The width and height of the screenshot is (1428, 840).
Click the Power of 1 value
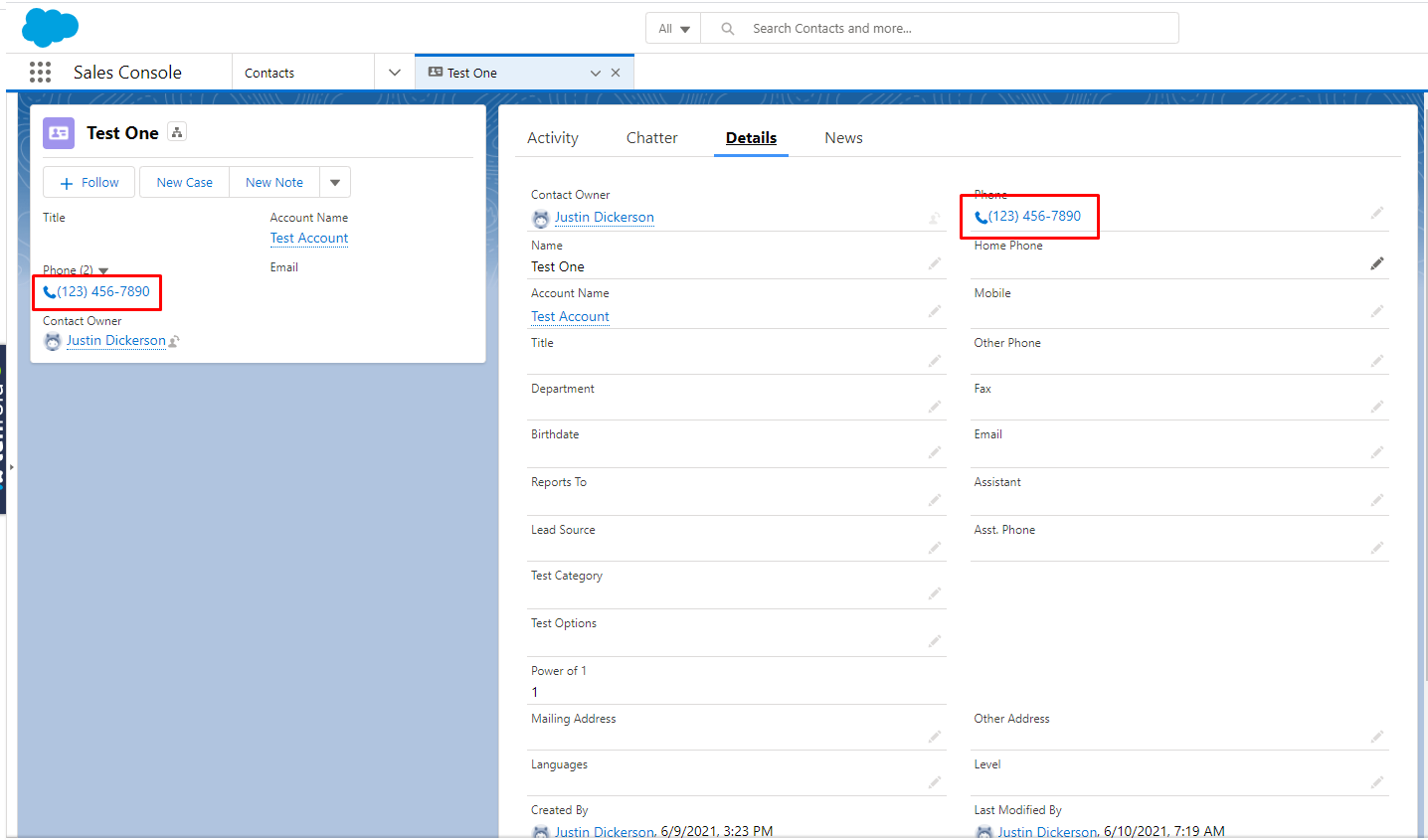(x=535, y=692)
